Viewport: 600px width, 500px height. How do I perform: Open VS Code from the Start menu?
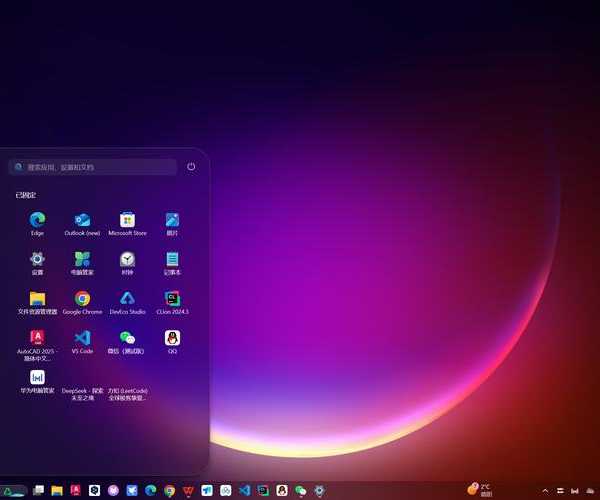pyautogui.click(x=82, y=342)
